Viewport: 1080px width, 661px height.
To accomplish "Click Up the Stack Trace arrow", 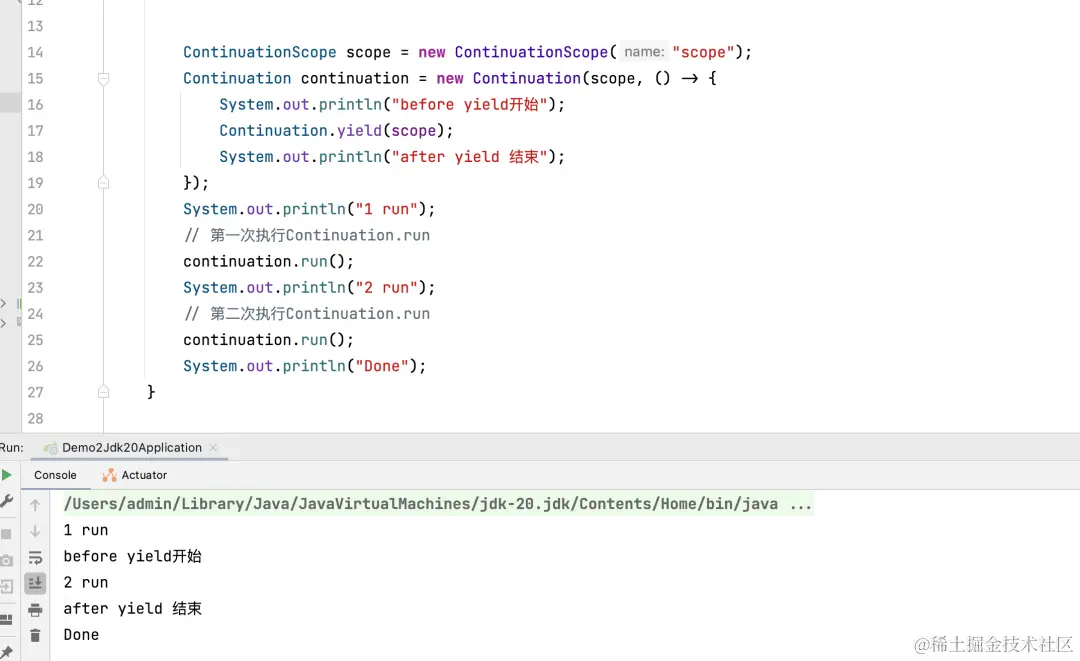I will pyautogui.click(x=35, y=505).
